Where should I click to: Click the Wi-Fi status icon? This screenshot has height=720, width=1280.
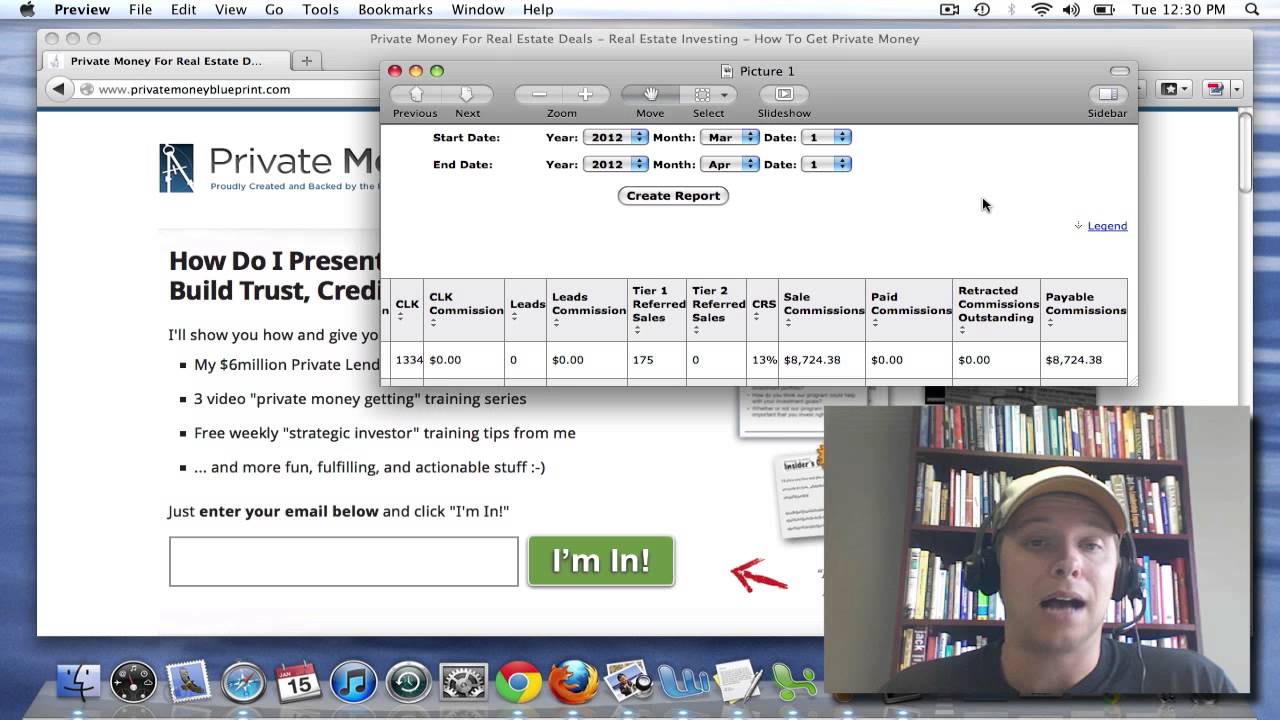(1041, 10)
